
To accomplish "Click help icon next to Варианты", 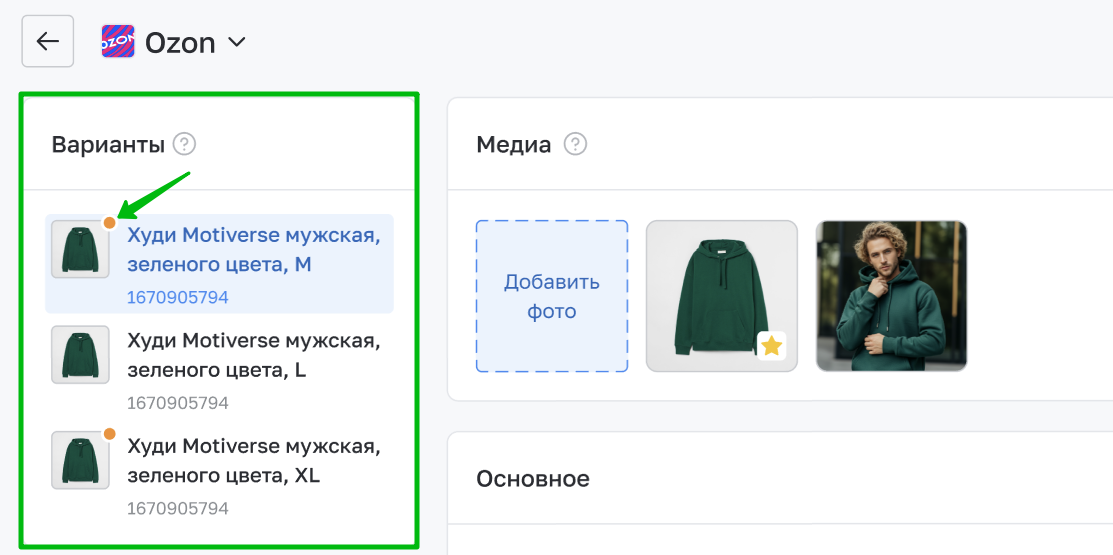I will pos(184,145).
